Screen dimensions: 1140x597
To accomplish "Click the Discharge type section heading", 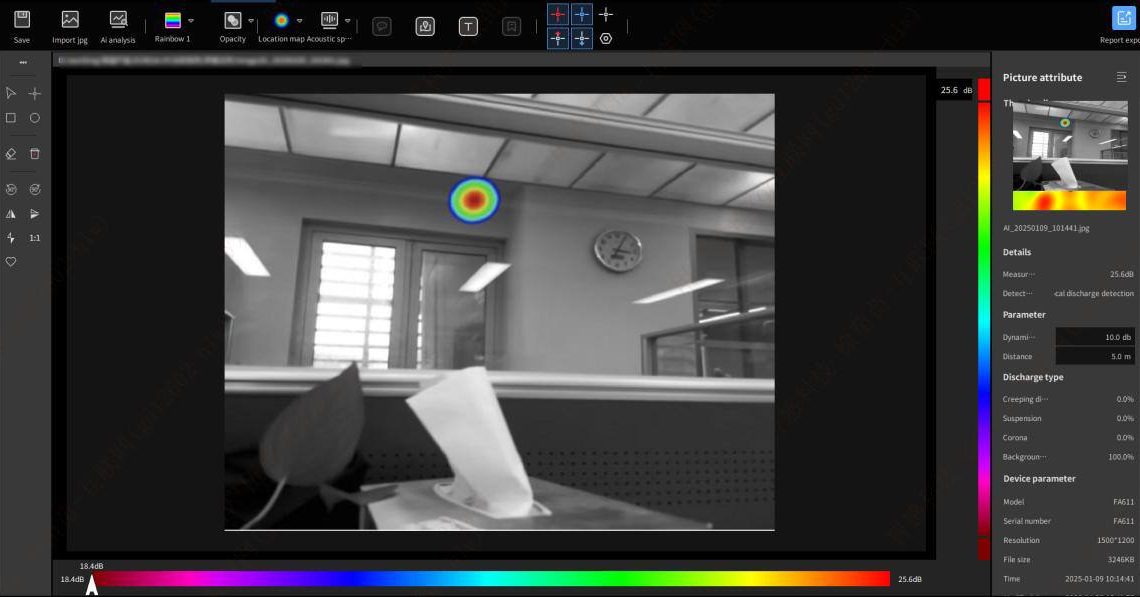I will pyautogui.click(x=1032, y=377).
